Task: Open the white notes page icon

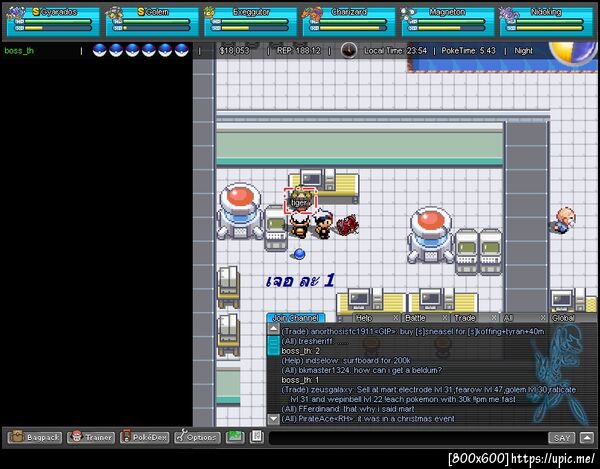Action: point(257,437)
